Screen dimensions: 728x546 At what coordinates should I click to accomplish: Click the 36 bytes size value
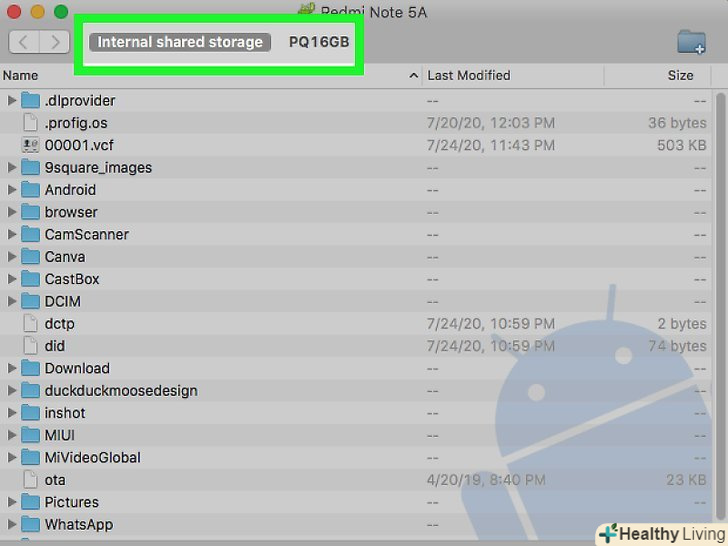(677, 123)
